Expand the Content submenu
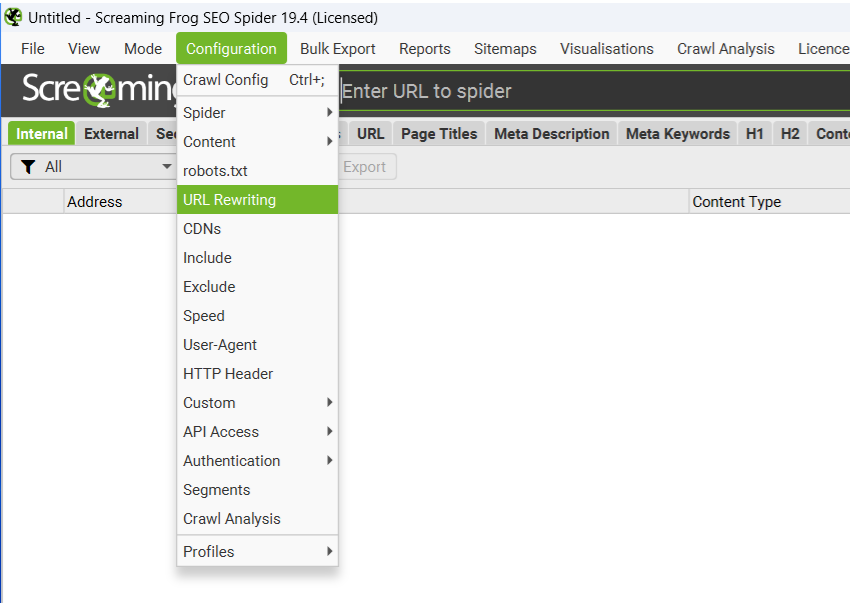Screen dimensions: 850x603 [x=257, y=142]
